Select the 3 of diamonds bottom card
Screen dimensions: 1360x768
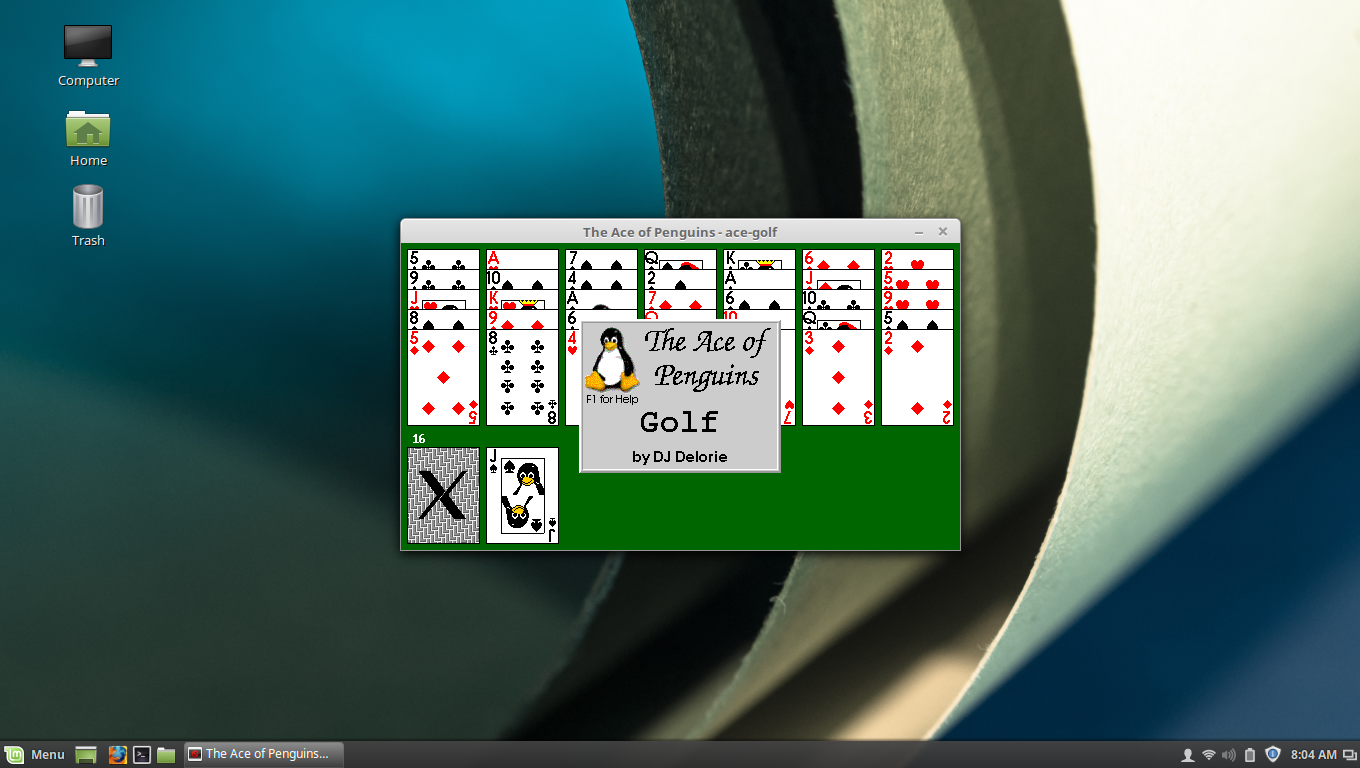click(838, 378)
